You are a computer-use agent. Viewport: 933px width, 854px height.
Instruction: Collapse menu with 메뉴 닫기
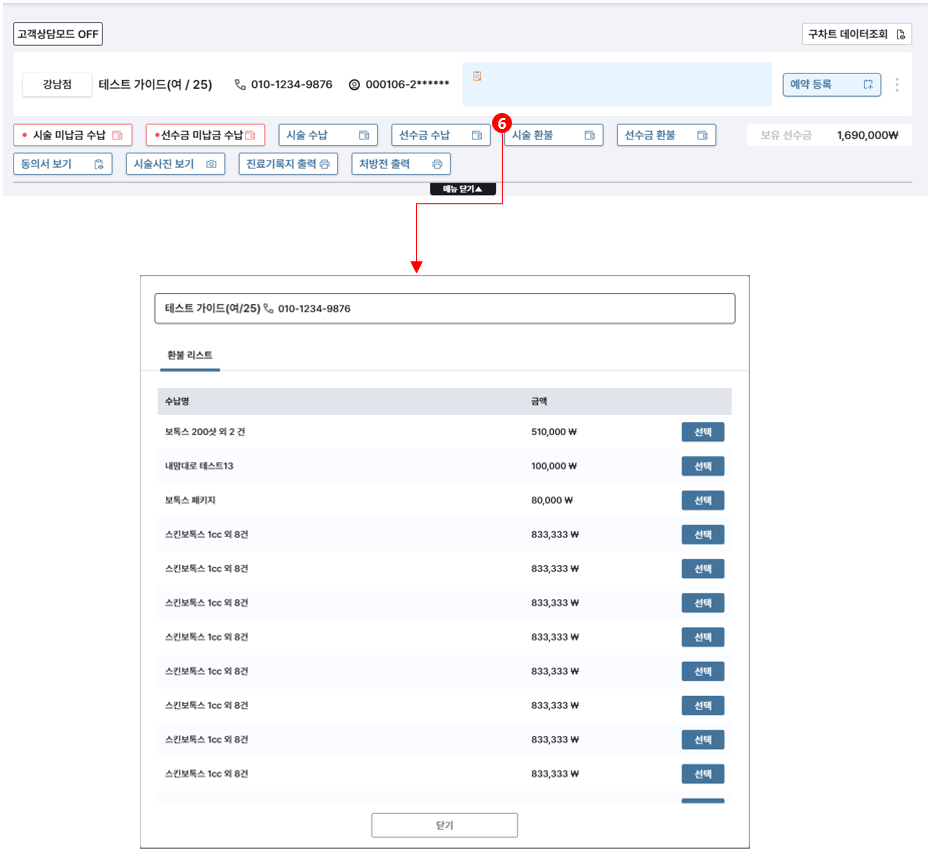(462, 189)
